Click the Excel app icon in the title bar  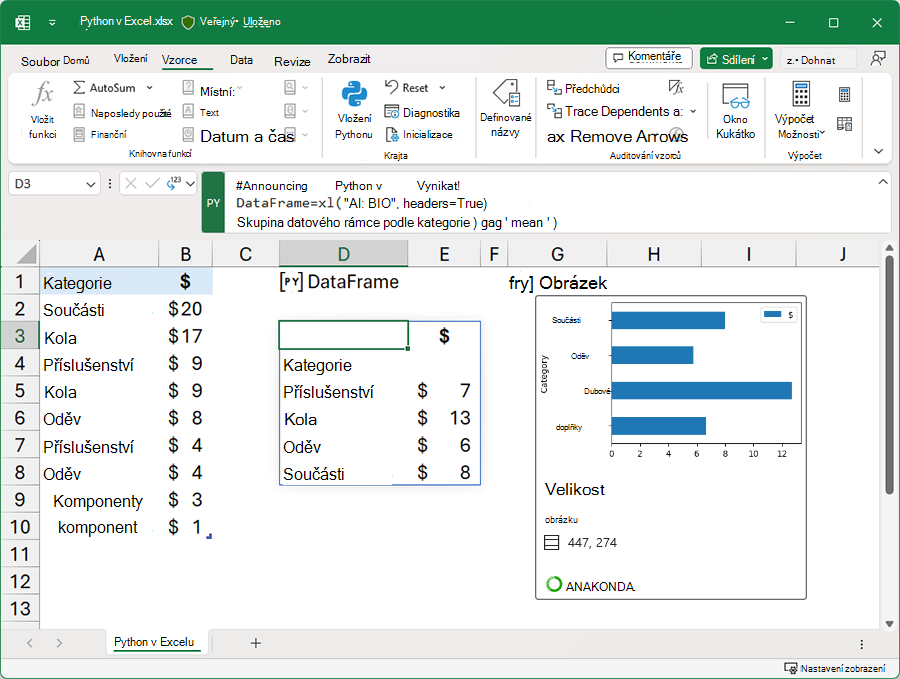pyautogui.click(x=23, y=22)
